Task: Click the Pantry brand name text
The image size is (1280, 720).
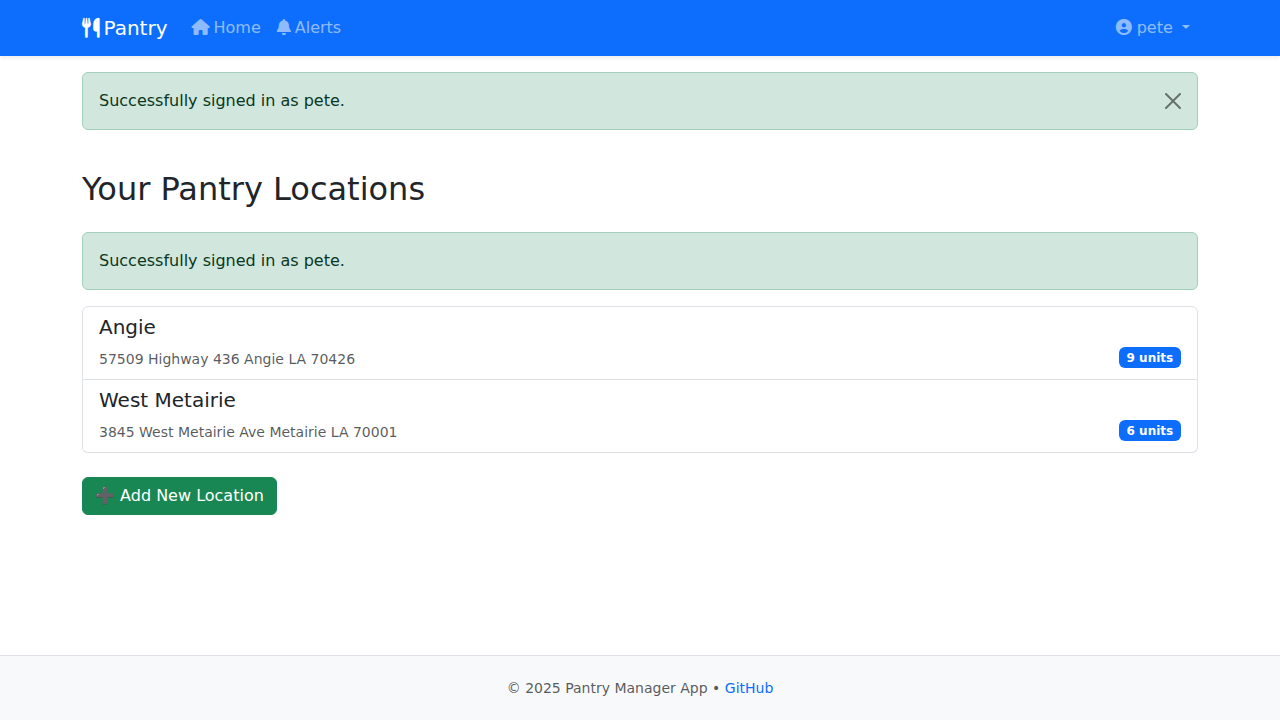Action: tap(135, 28)
